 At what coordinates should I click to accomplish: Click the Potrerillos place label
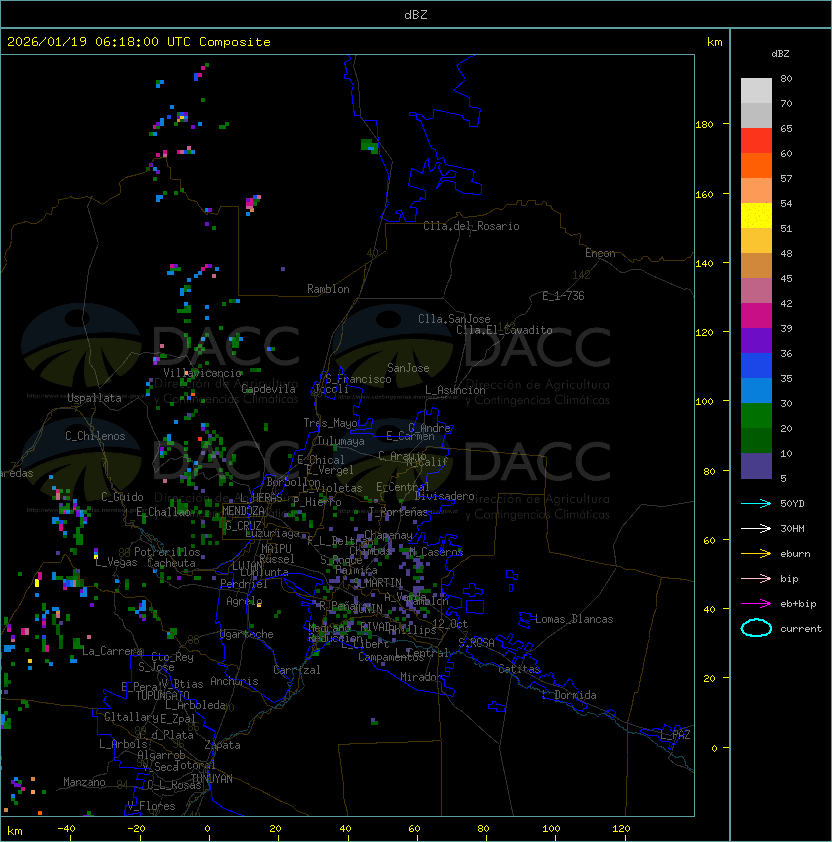tap(167, 552)
